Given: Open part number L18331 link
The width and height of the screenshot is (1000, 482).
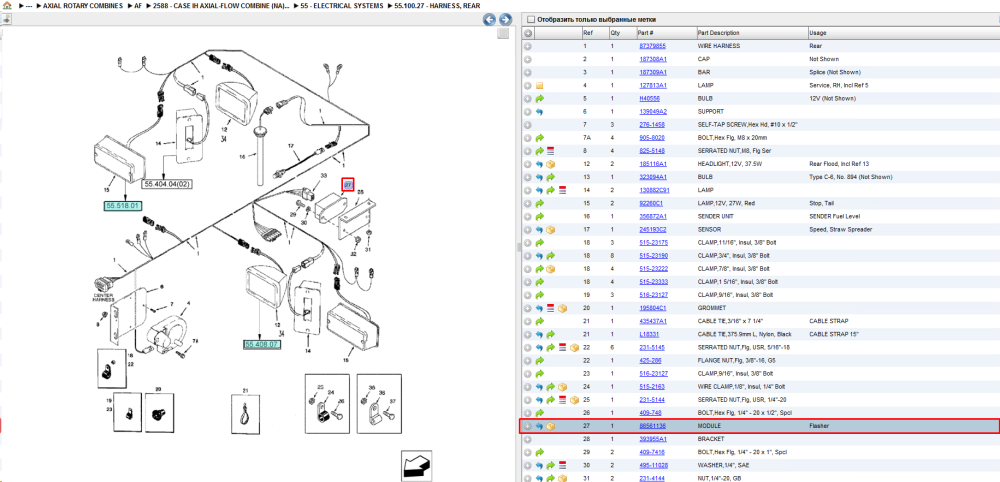Looking at the screenshot, I should (649, 334).
